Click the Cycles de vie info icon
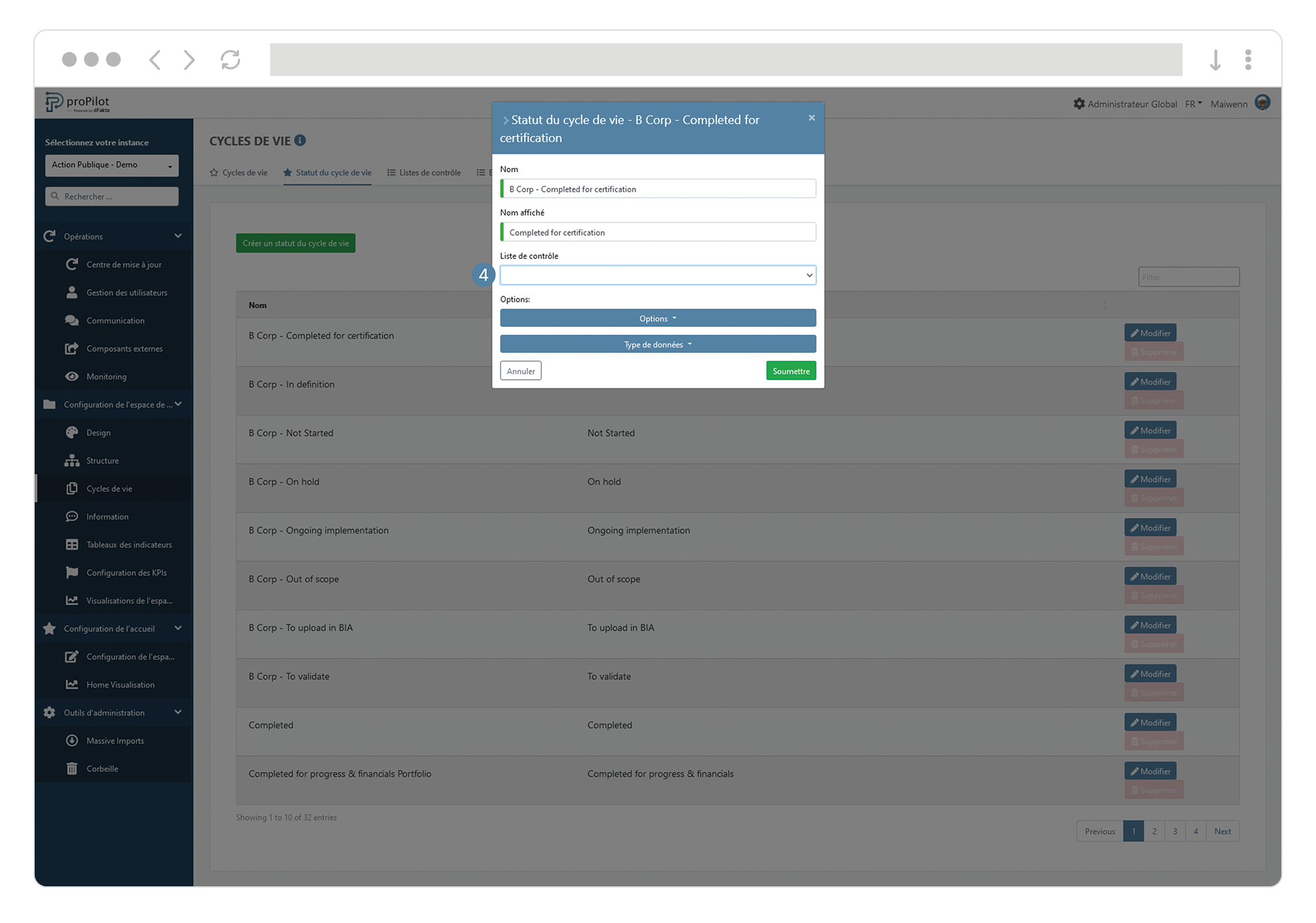The width and height of the screenshot is (1316, 923). (299, 140)
